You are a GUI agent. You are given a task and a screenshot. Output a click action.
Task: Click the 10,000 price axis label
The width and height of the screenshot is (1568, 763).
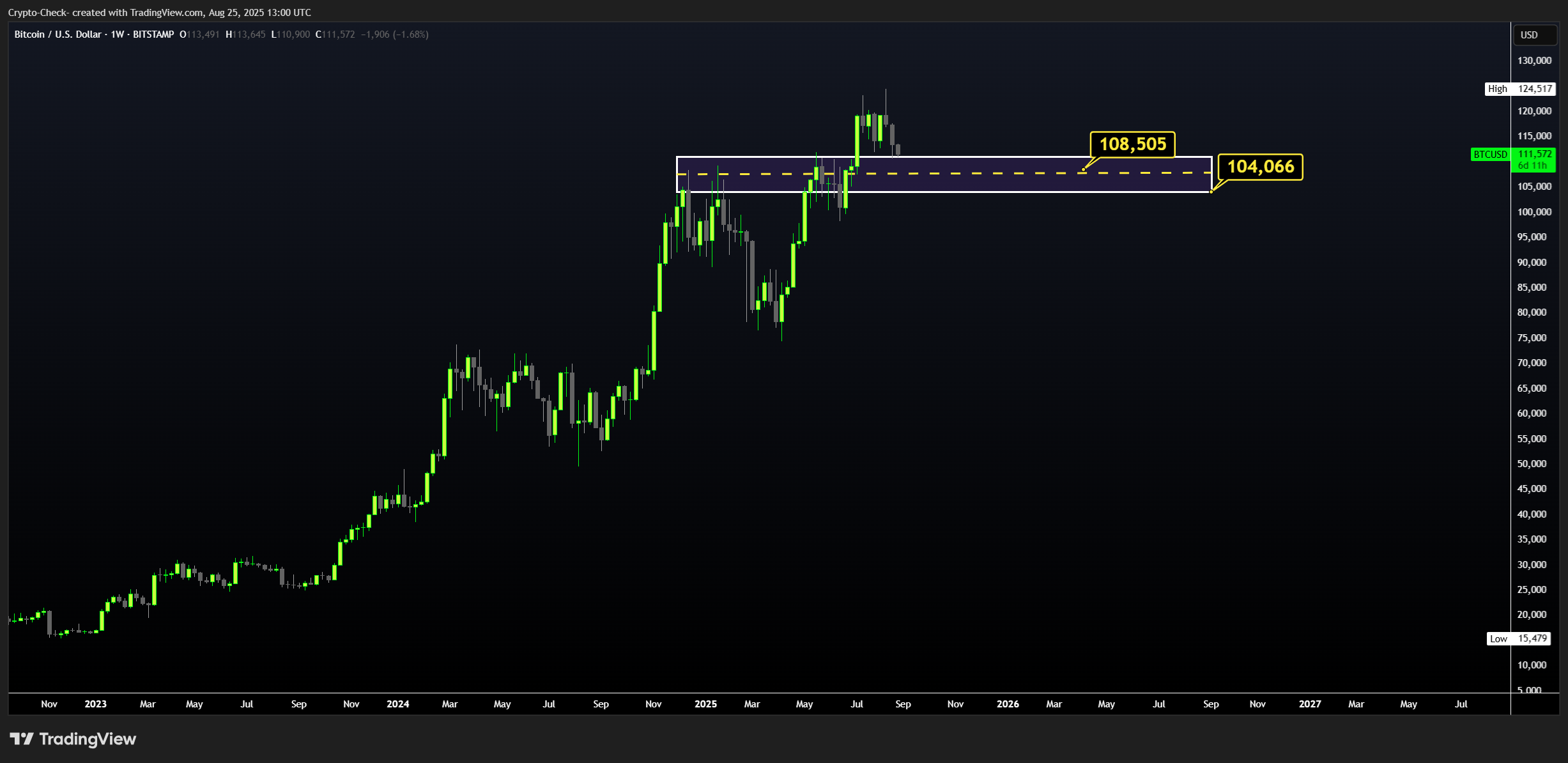(x=1532, y=665)
